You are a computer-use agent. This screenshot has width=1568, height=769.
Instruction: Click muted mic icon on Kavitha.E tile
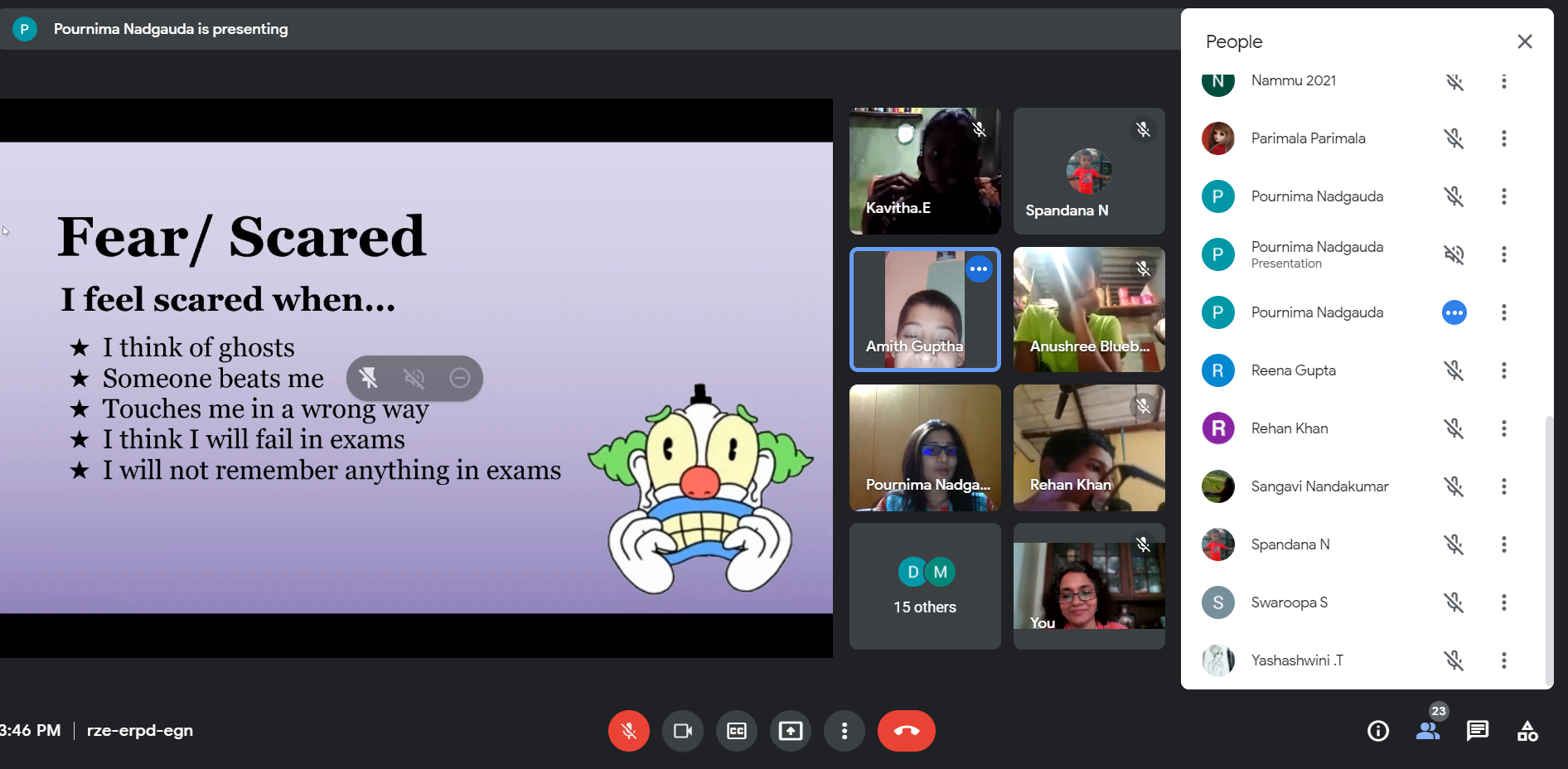pos(979,129)
